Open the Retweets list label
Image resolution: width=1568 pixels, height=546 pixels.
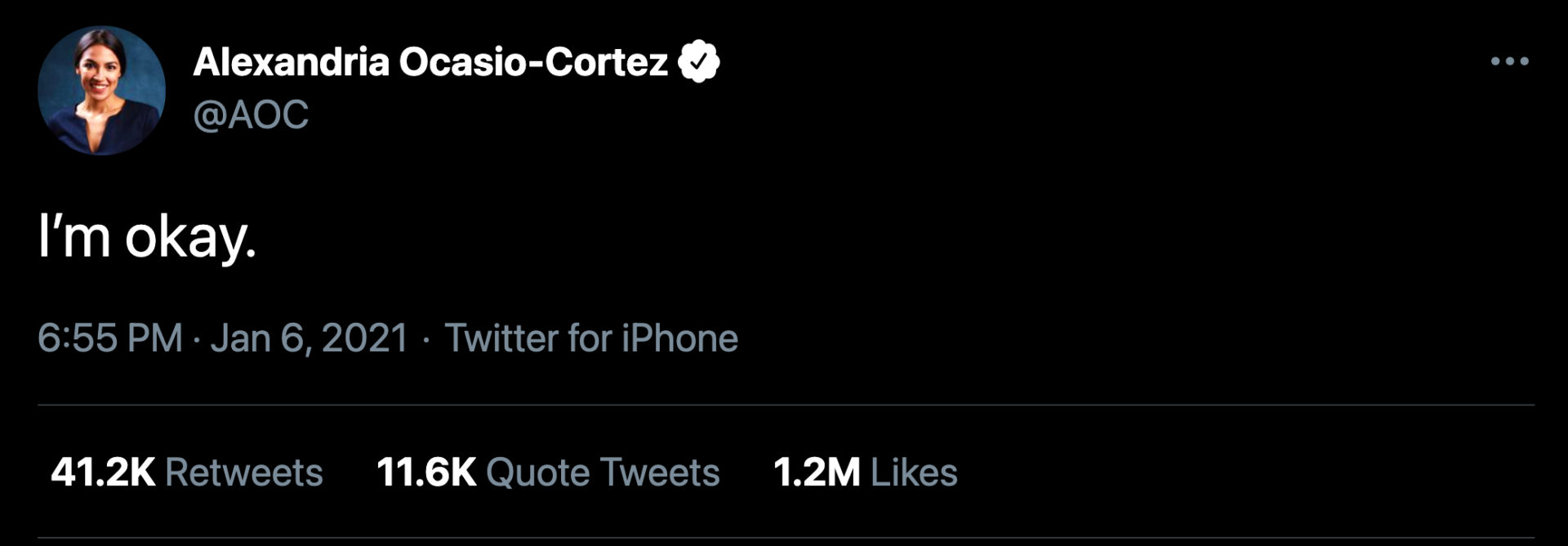point(243,472)
